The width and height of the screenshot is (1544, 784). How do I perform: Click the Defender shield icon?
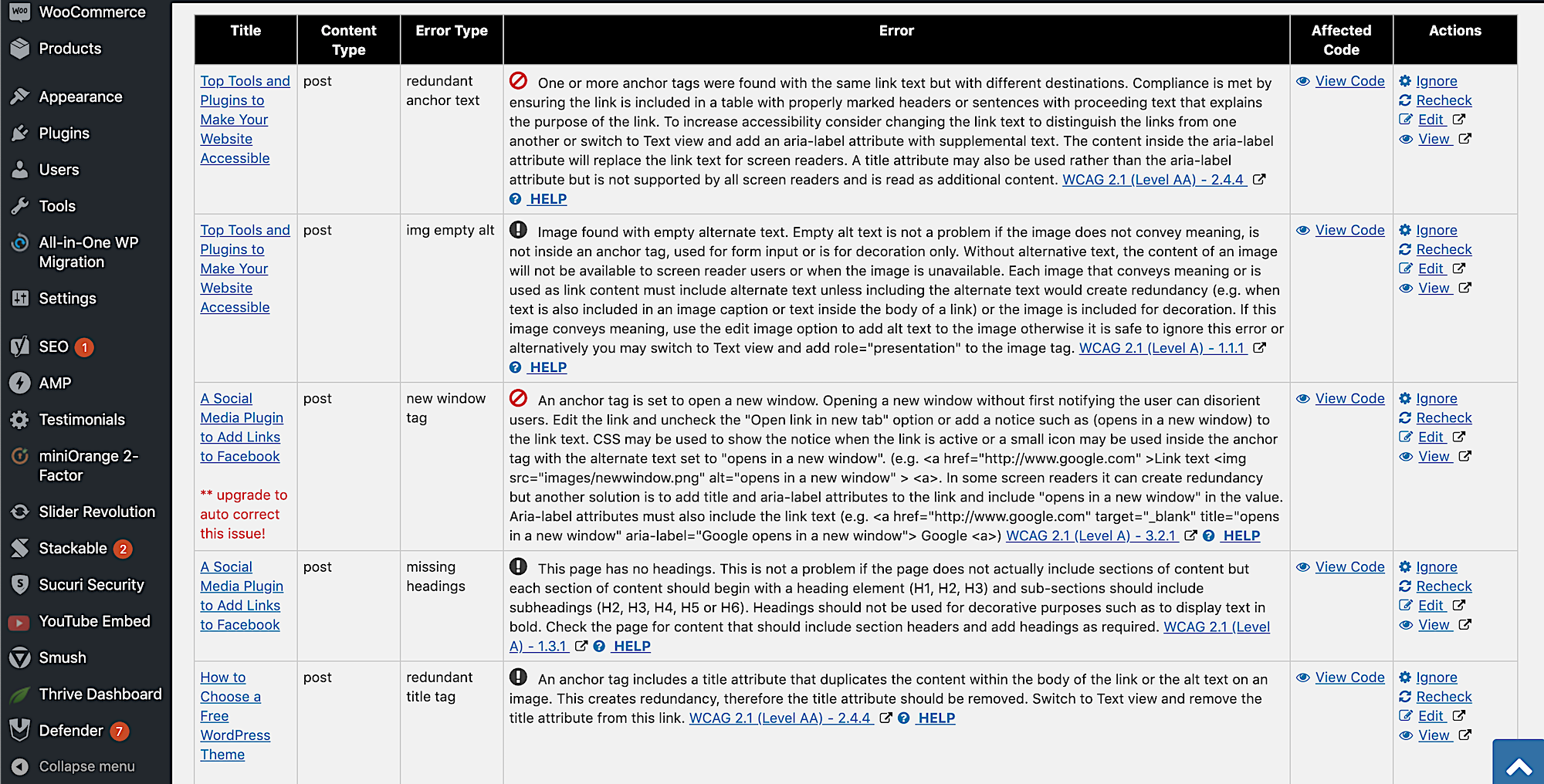(x=20, y=731)
